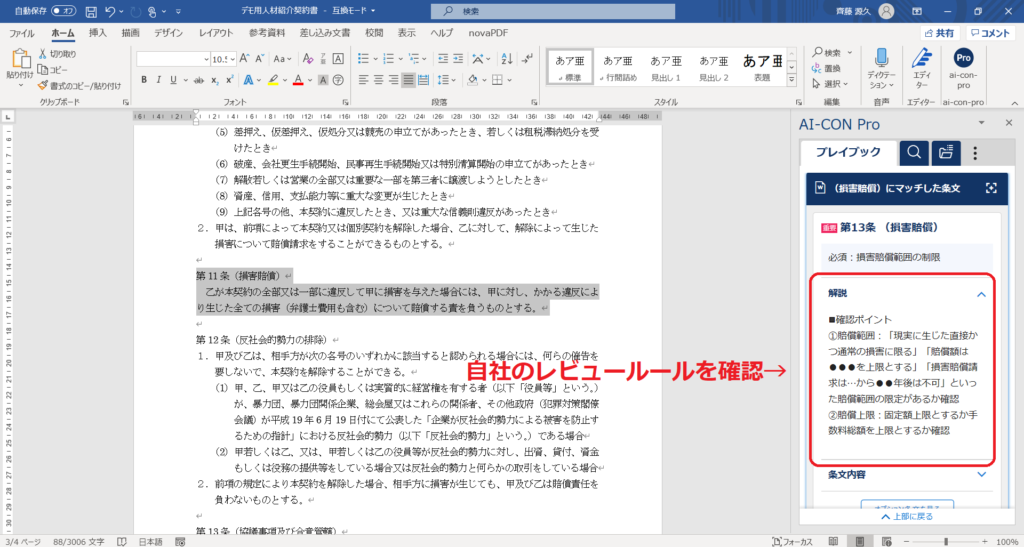Image resolution: width=1024 pixels, height=547 pixels.
Task: Cut the selection with 切り取り
Action: coord(57,54)
